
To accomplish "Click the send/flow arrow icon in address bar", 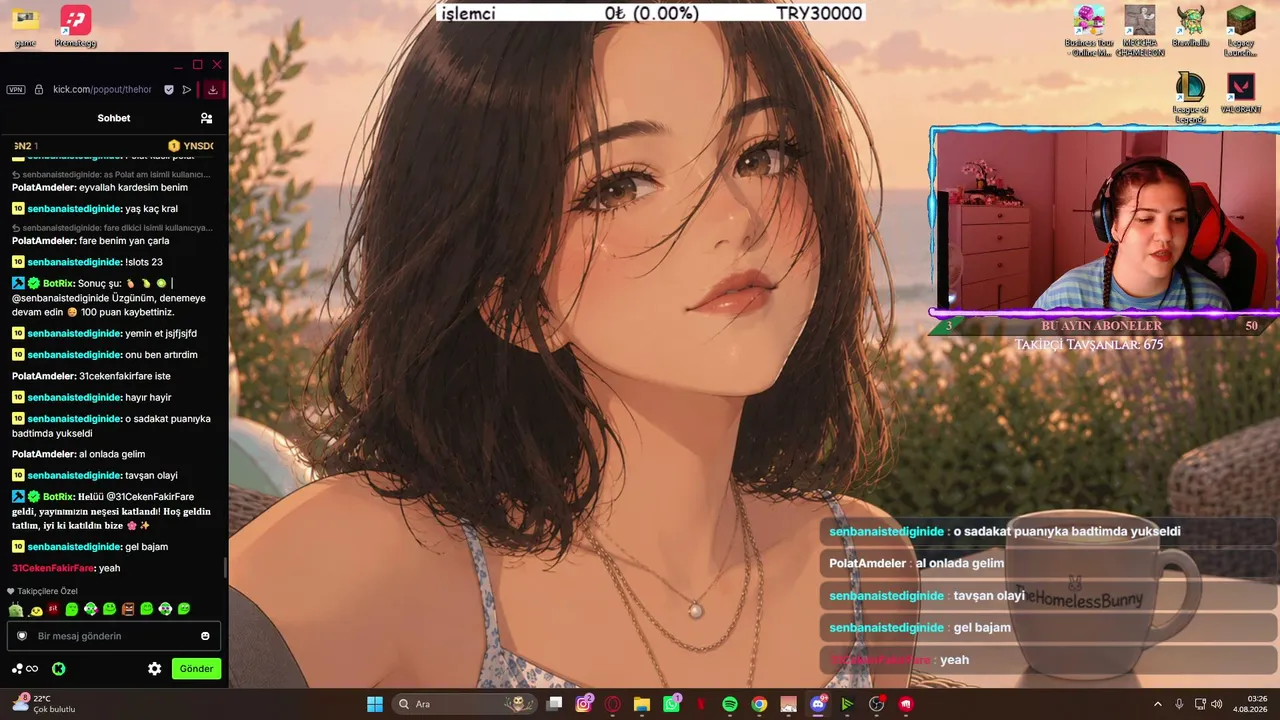I will [x=187, y=89].
